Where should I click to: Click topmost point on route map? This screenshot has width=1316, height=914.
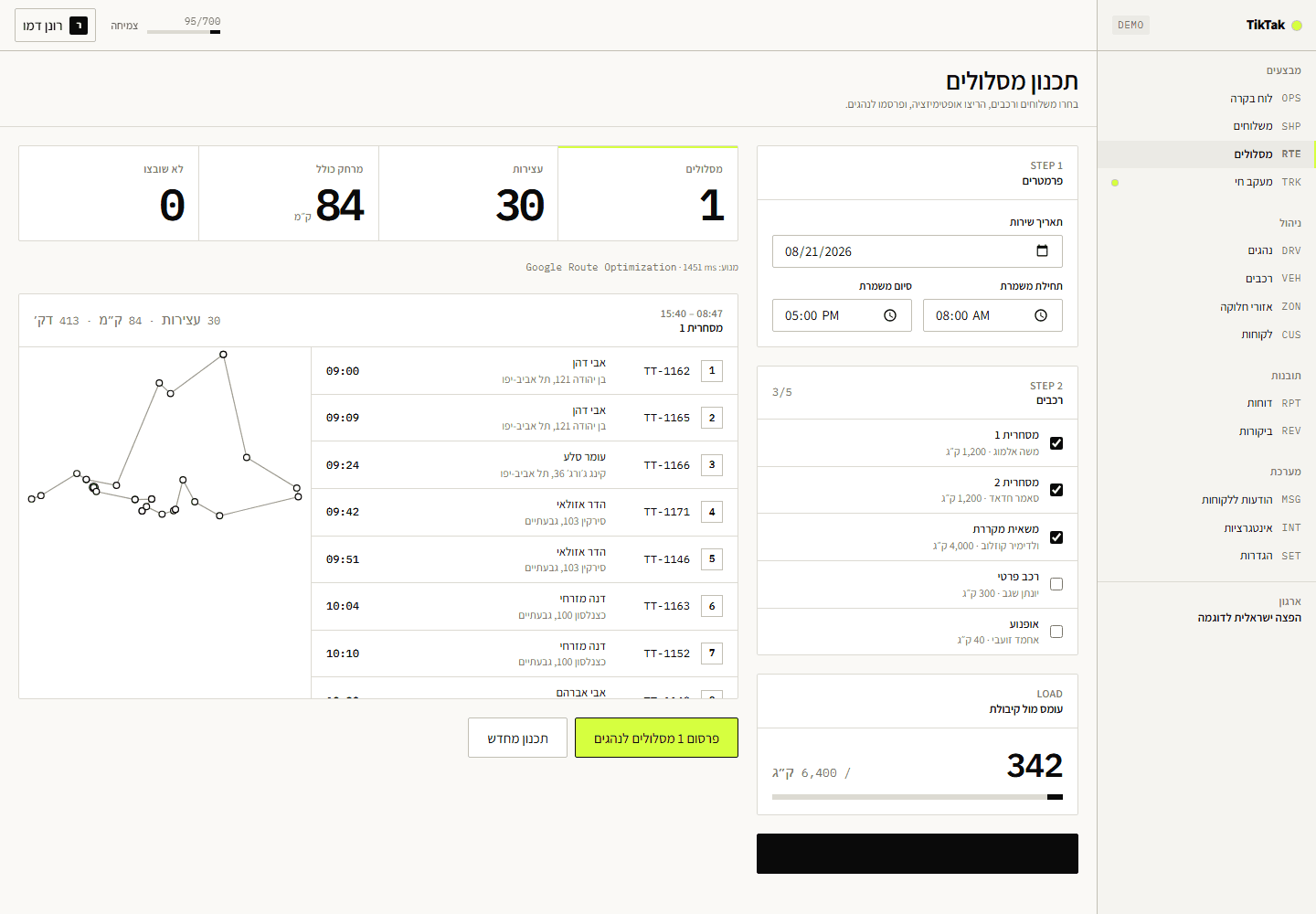(223, 355)
